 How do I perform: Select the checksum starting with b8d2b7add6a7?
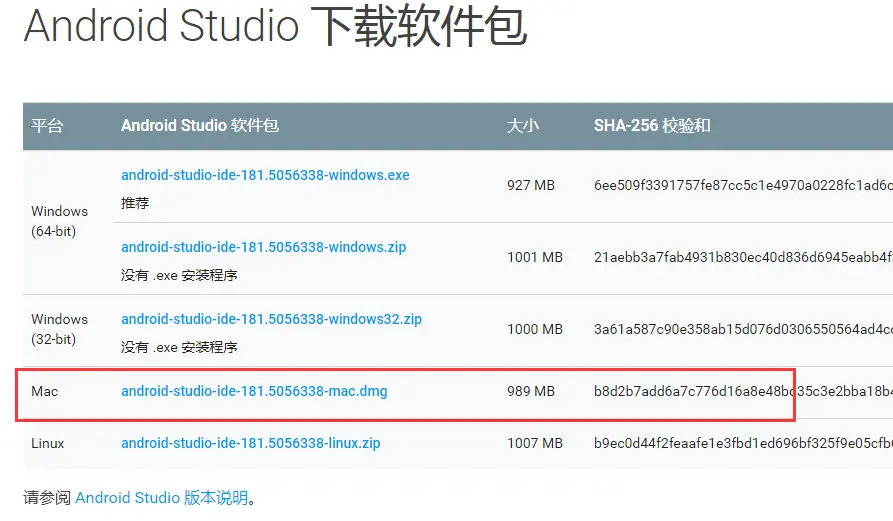pyautogui.click(x=743, y=391)
